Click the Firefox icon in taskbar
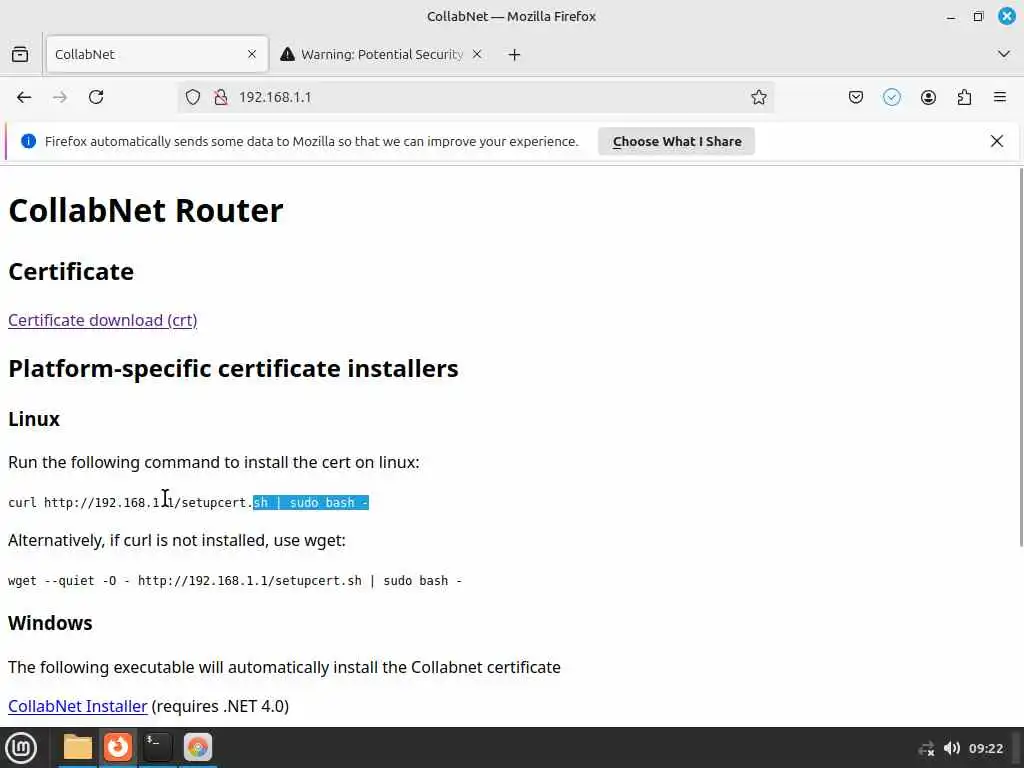The width and height of the screenshot is (1024, 768). [118, 747]
